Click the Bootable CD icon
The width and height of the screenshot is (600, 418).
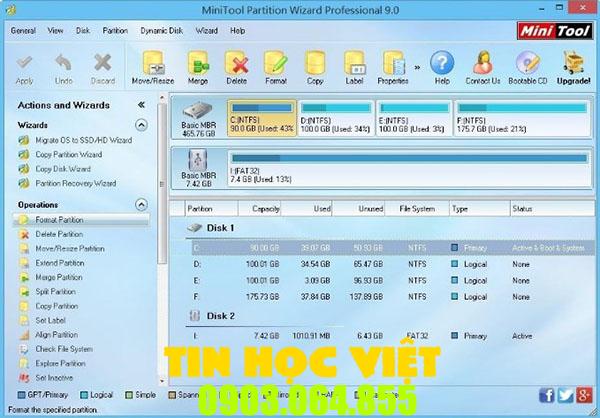coord(529,66)
